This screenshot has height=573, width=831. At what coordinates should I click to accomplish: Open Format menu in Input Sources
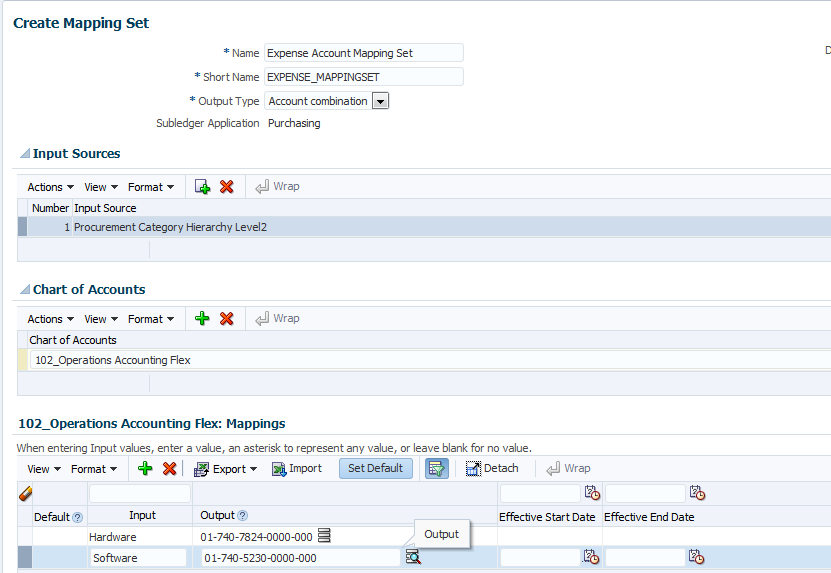(151, 187)
